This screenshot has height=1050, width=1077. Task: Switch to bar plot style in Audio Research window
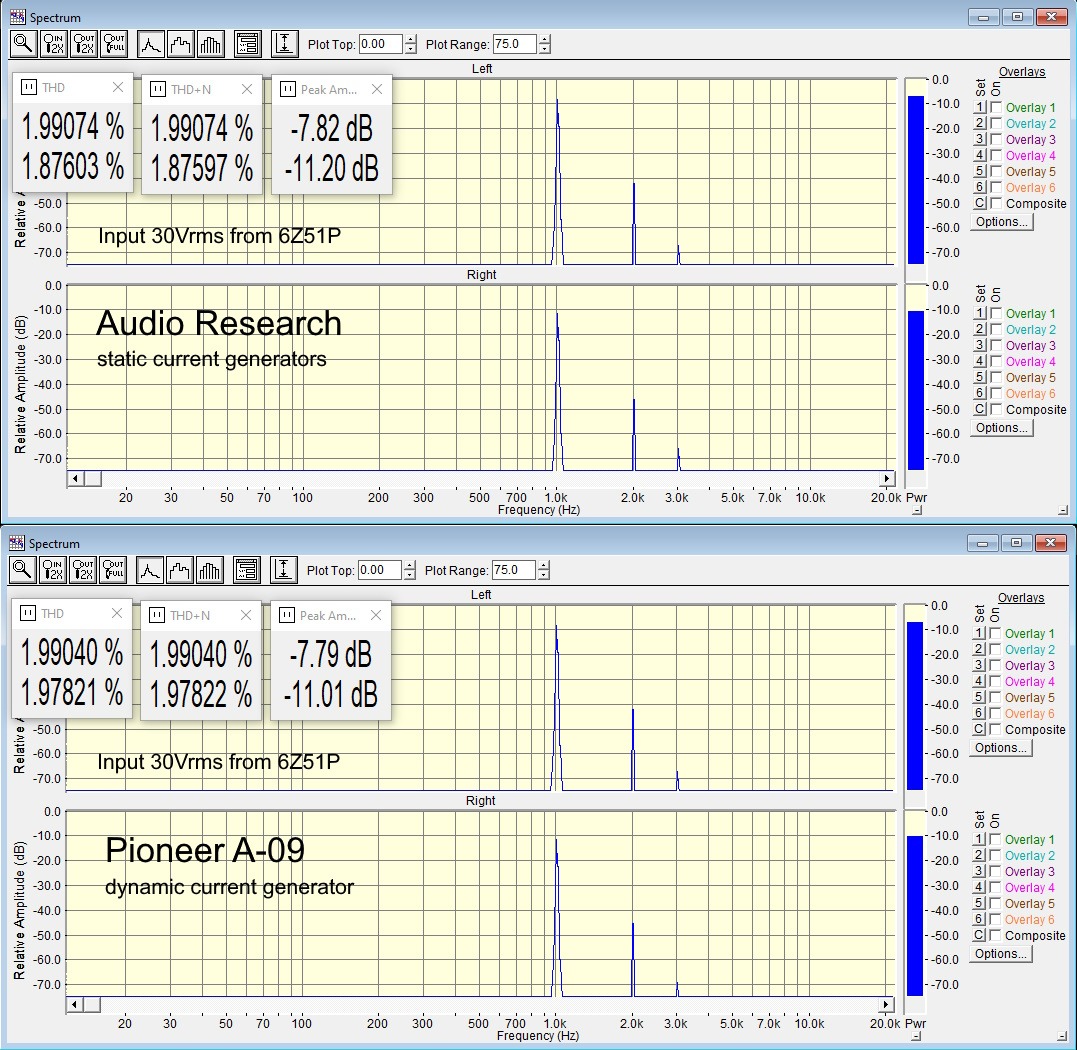click(211, 44)
